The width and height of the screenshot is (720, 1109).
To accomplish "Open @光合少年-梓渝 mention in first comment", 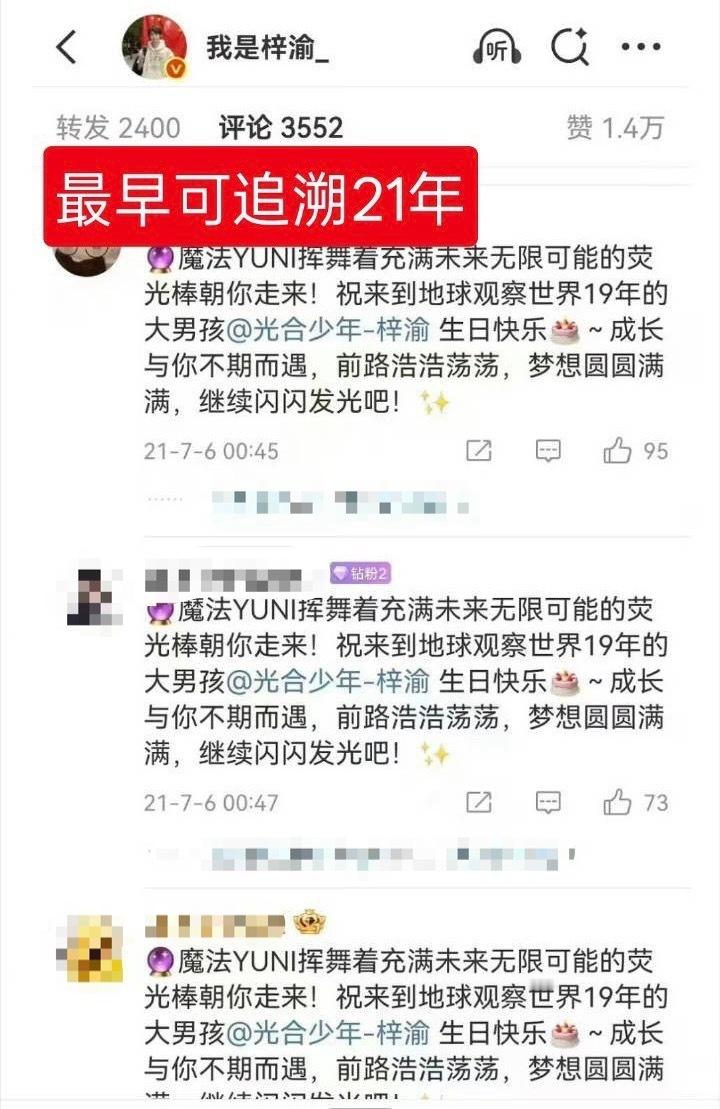I will point(327,330).
